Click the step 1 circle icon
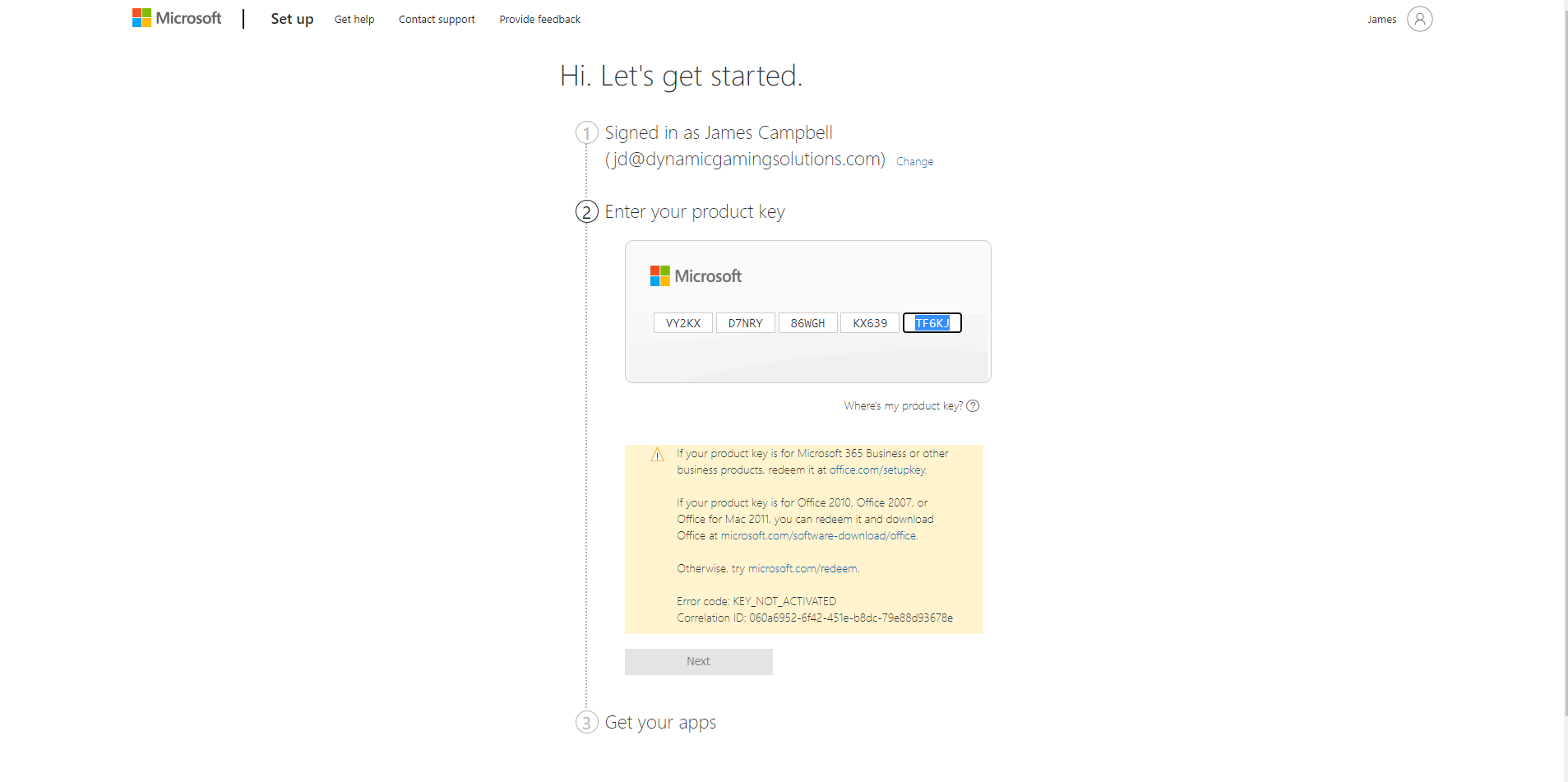 pos(586,133)
